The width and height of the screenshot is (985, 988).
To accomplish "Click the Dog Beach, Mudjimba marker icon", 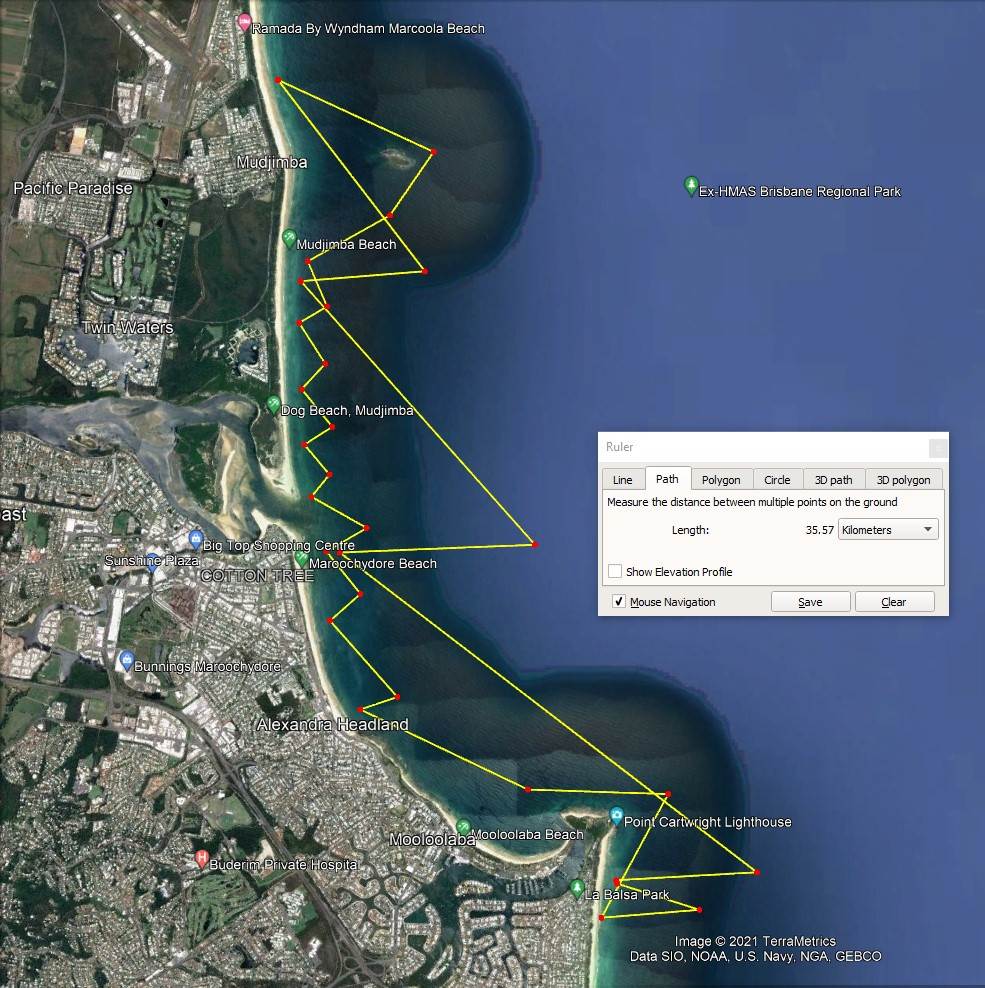I will tap(273, 405).
